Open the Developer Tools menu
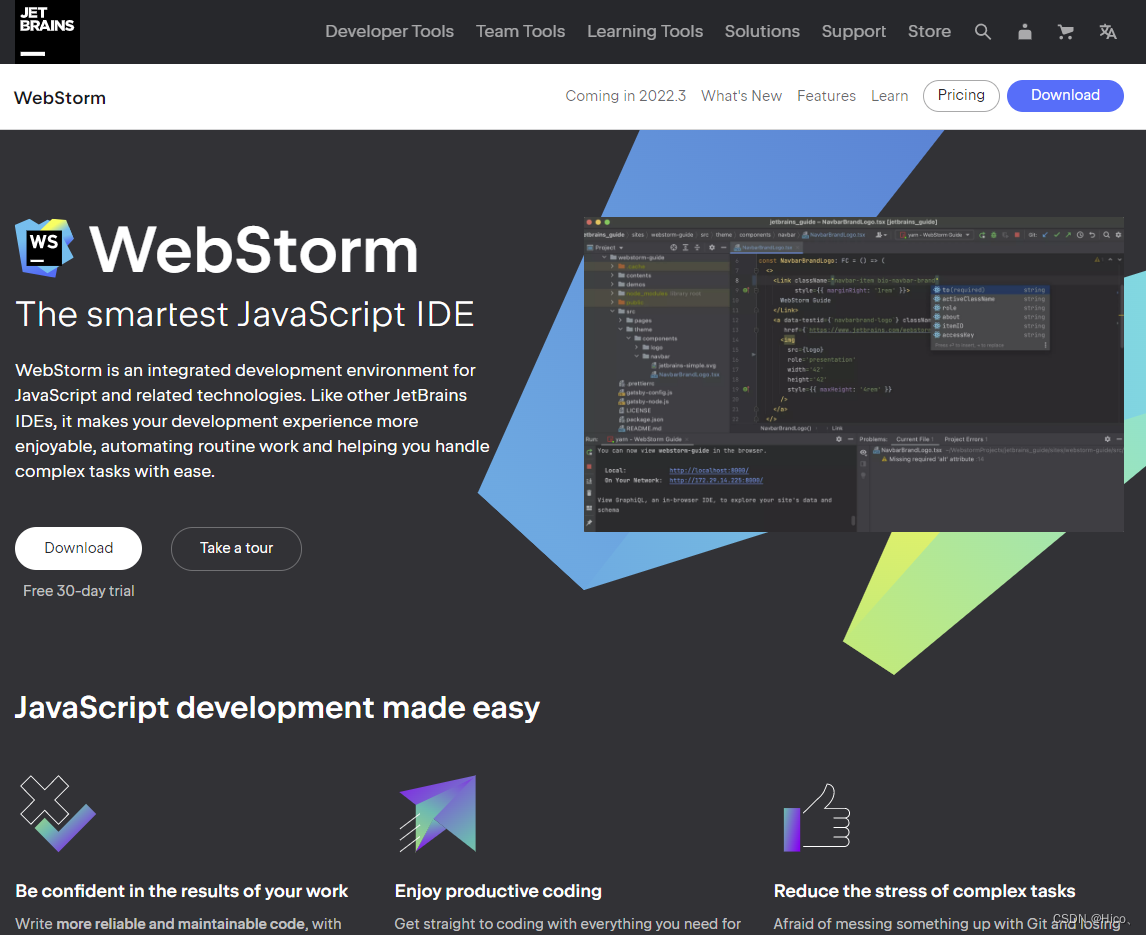 (390, 31)
